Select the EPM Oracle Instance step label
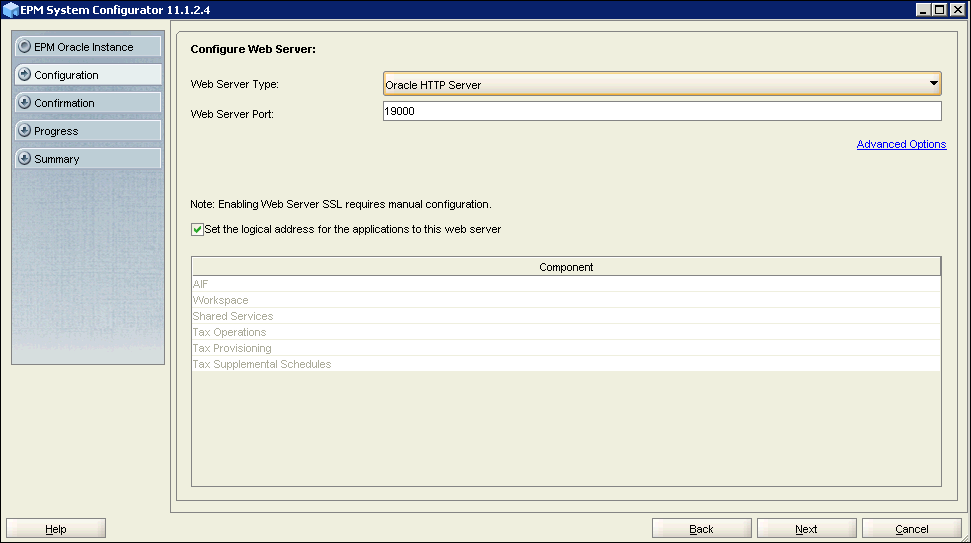Screen dimensions: 971x543 pyautogui.click(x=84, y=47)
